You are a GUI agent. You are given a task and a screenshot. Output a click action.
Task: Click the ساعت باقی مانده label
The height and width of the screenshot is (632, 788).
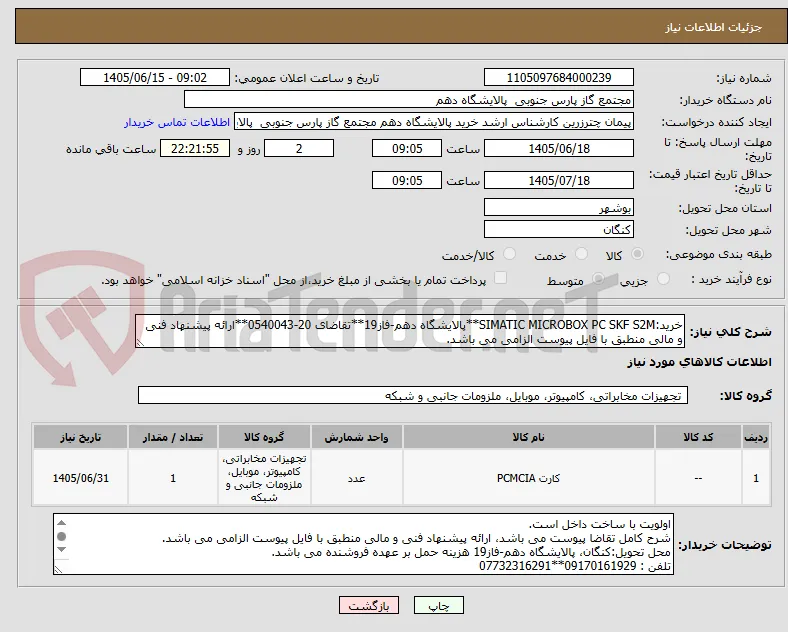pyautogui.click(x=111, y=149)
